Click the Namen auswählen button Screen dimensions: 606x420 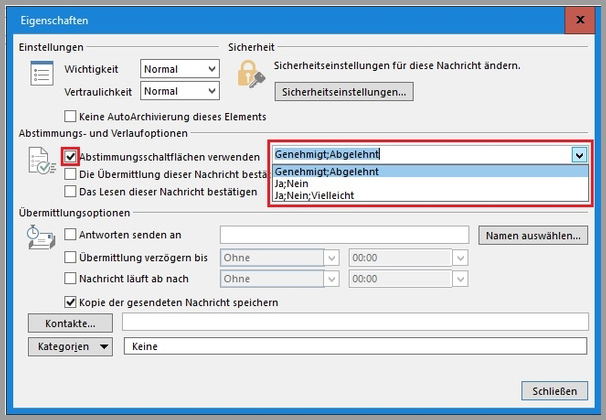tap(533, 236)
